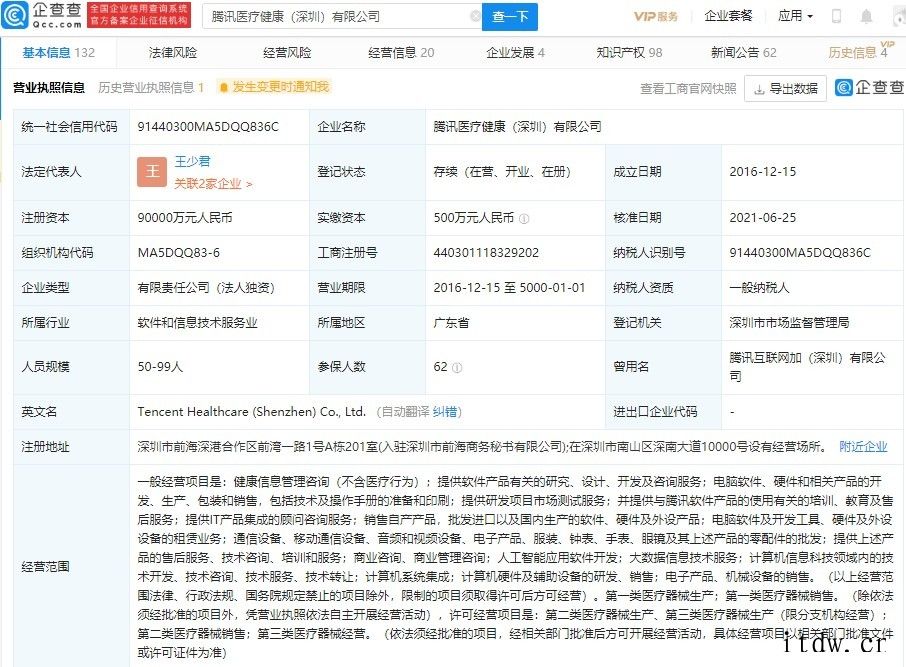Viewport: 906px width, 667px height.
Task: Open notifications bell icon
Action: (866, 16)
